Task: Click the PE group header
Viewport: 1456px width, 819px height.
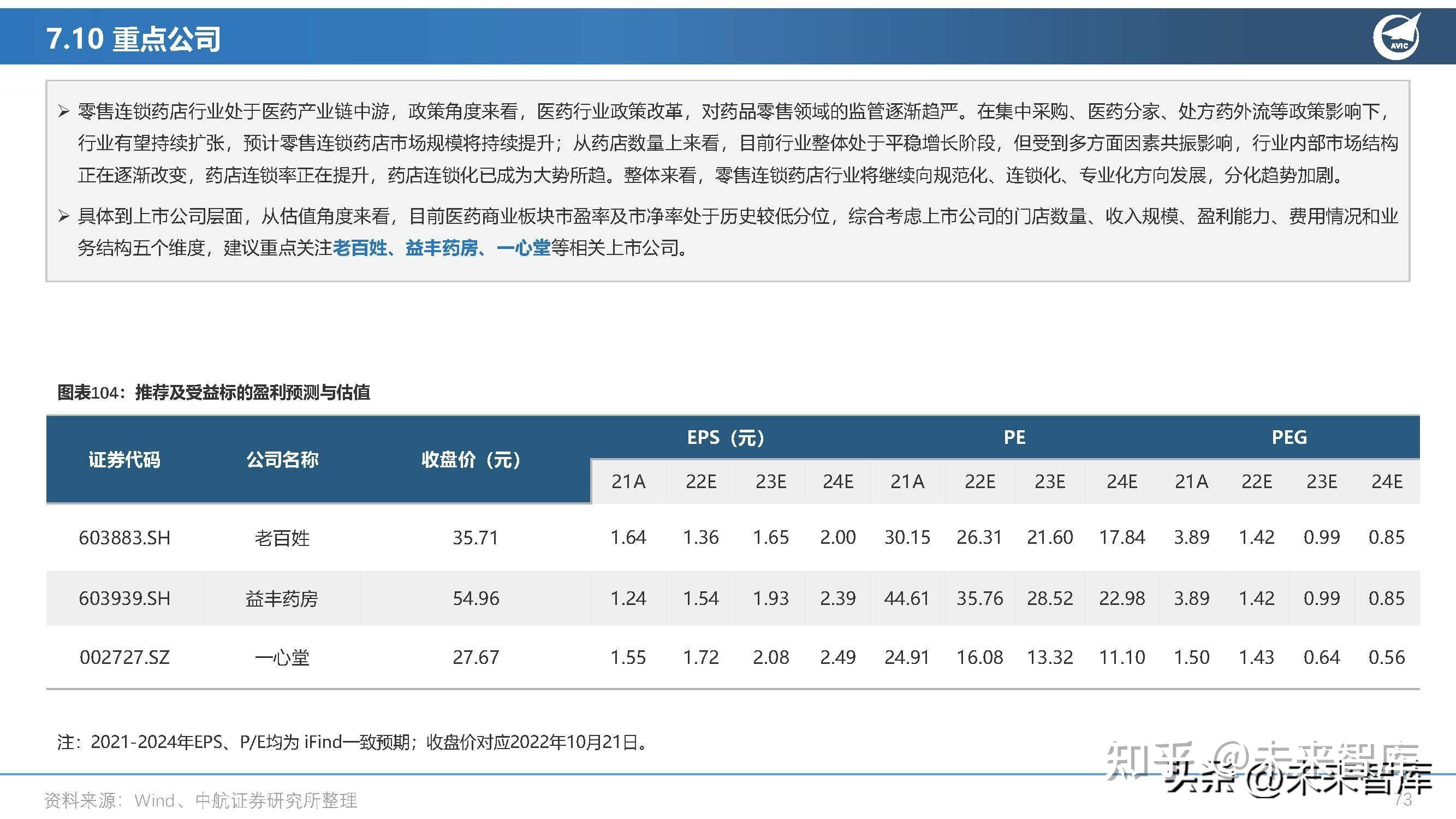Action: [x=1014, y=437]
